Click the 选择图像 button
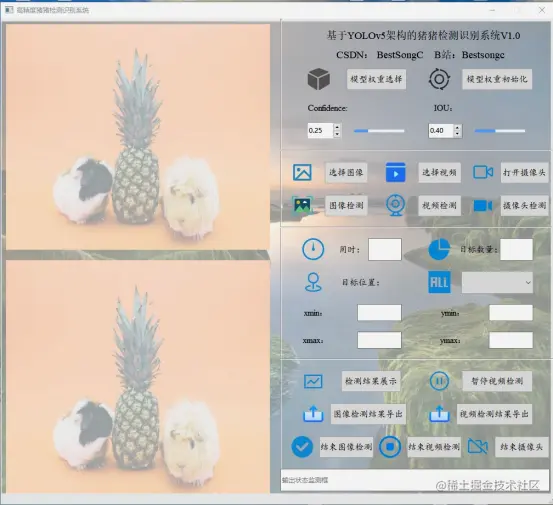Image resolution: width=554 pixels, height=506 pixels. pos(346,172)
